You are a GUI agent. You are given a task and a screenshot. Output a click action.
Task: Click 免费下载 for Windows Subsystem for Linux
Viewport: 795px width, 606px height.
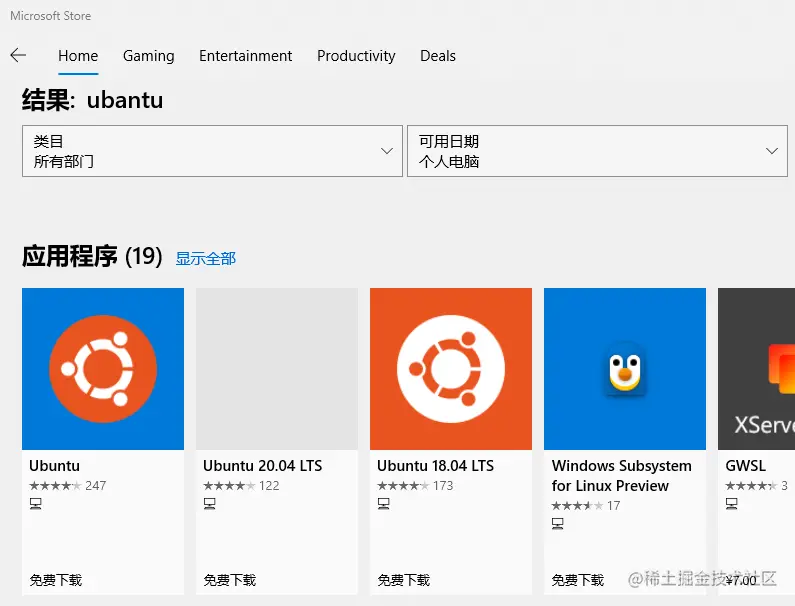pos(577,580)
